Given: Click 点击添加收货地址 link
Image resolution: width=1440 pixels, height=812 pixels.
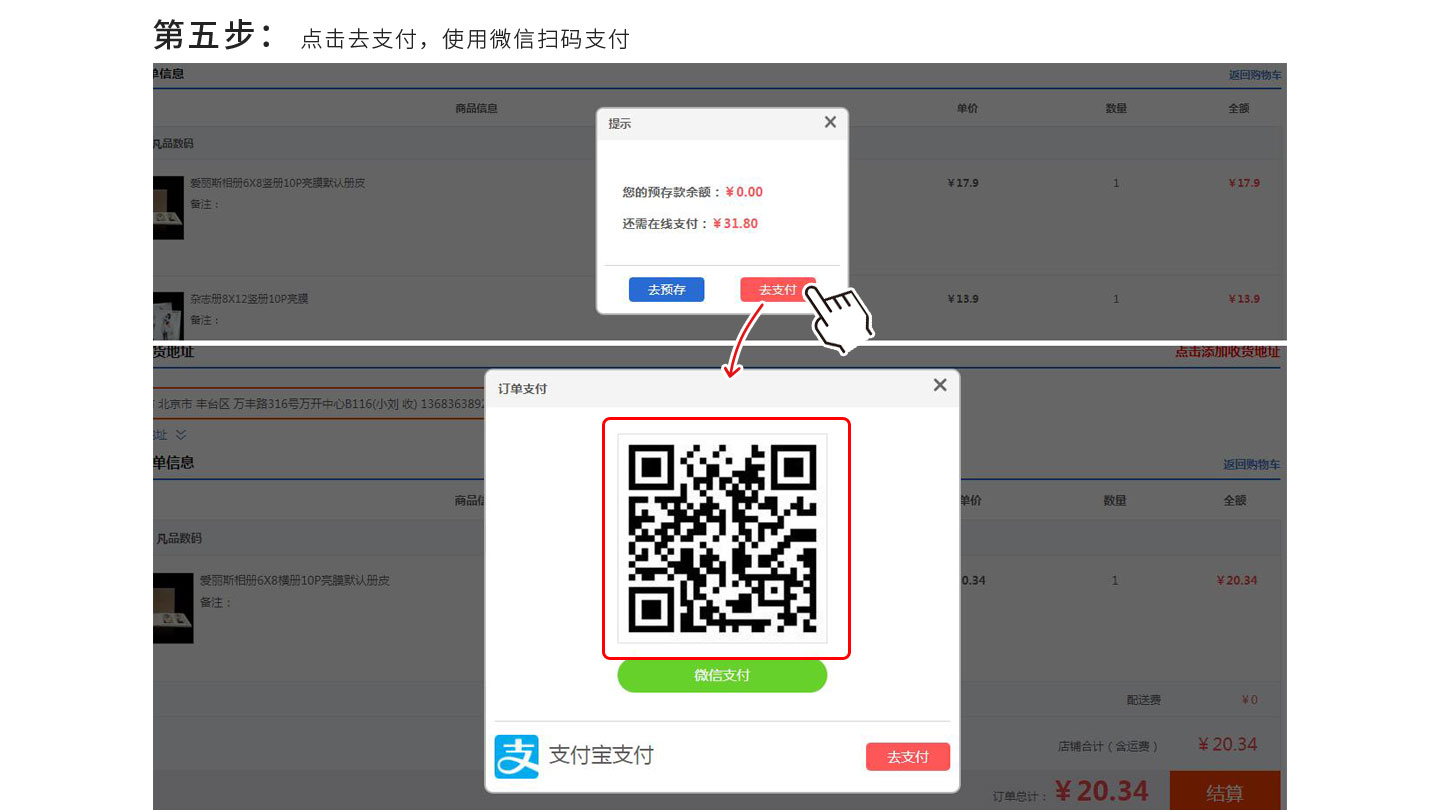Looking at the screenshot, I should tap(1227, 352).
